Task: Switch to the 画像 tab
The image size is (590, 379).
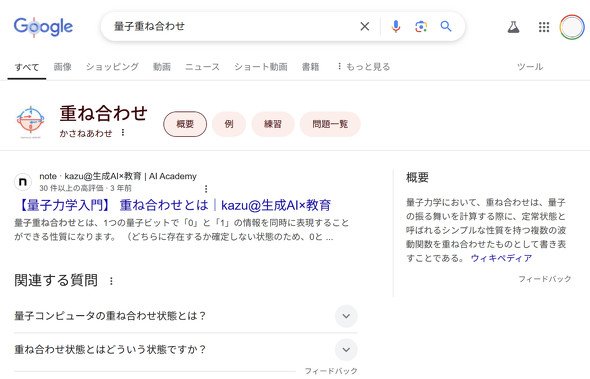Action: (x=62, y=67)
